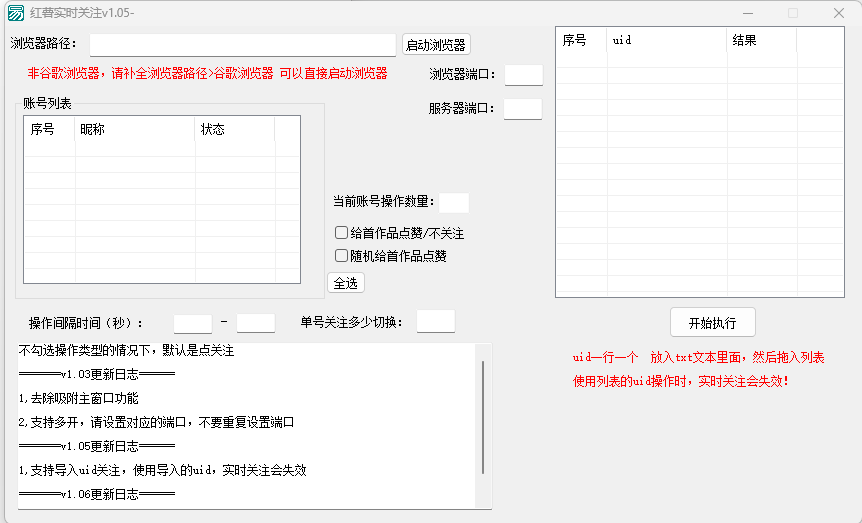Click the 服务器端口 input box
This screenshot has width=862, height=523.
pyautogui.click(x=523, y=109)
